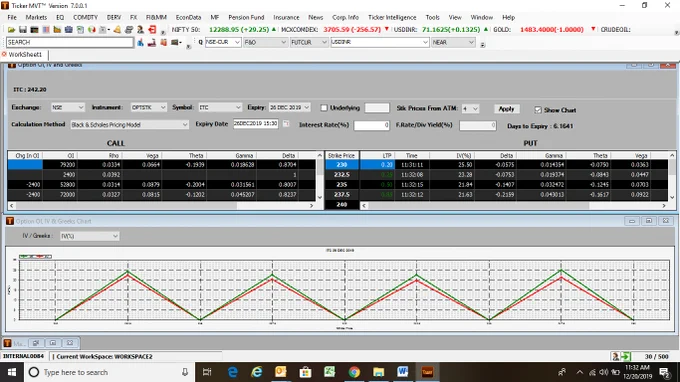Open Microsoft Edge from taskbar
Screen dimensions: 680x382
tap(232, 372)
